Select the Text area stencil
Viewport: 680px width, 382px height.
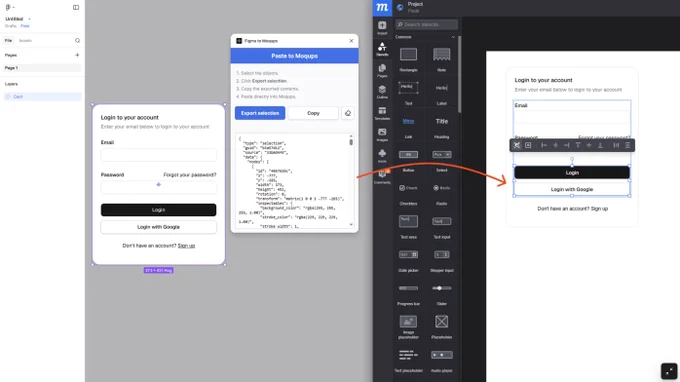(x=409, y=221)
